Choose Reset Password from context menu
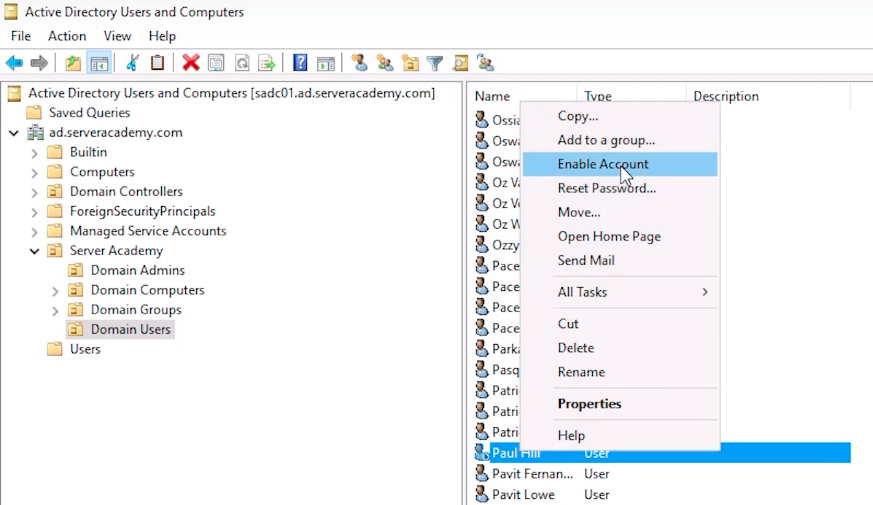The image size is (873, 505). point(606,188)
